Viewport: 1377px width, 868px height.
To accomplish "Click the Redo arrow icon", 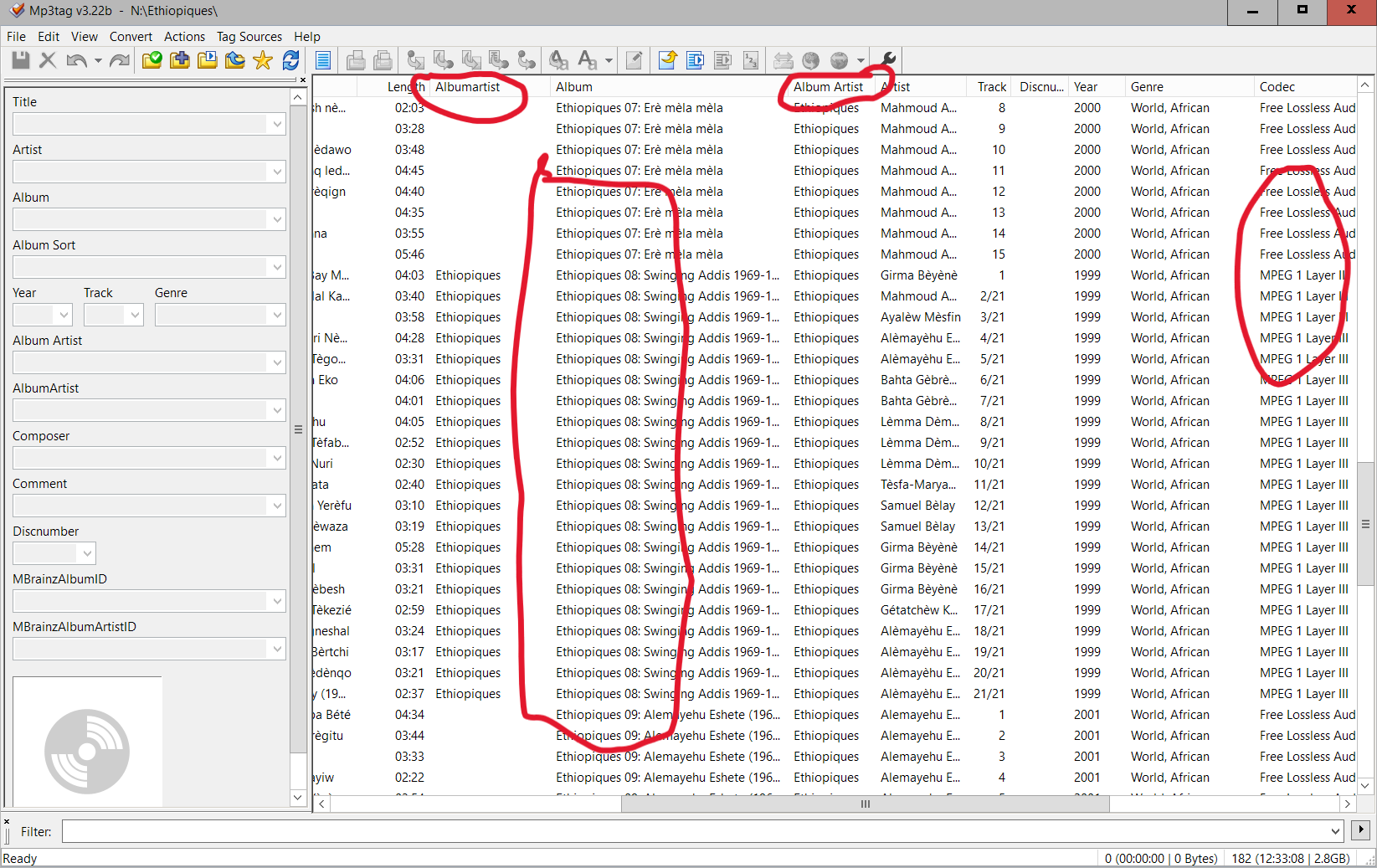I will coord(120,60).
